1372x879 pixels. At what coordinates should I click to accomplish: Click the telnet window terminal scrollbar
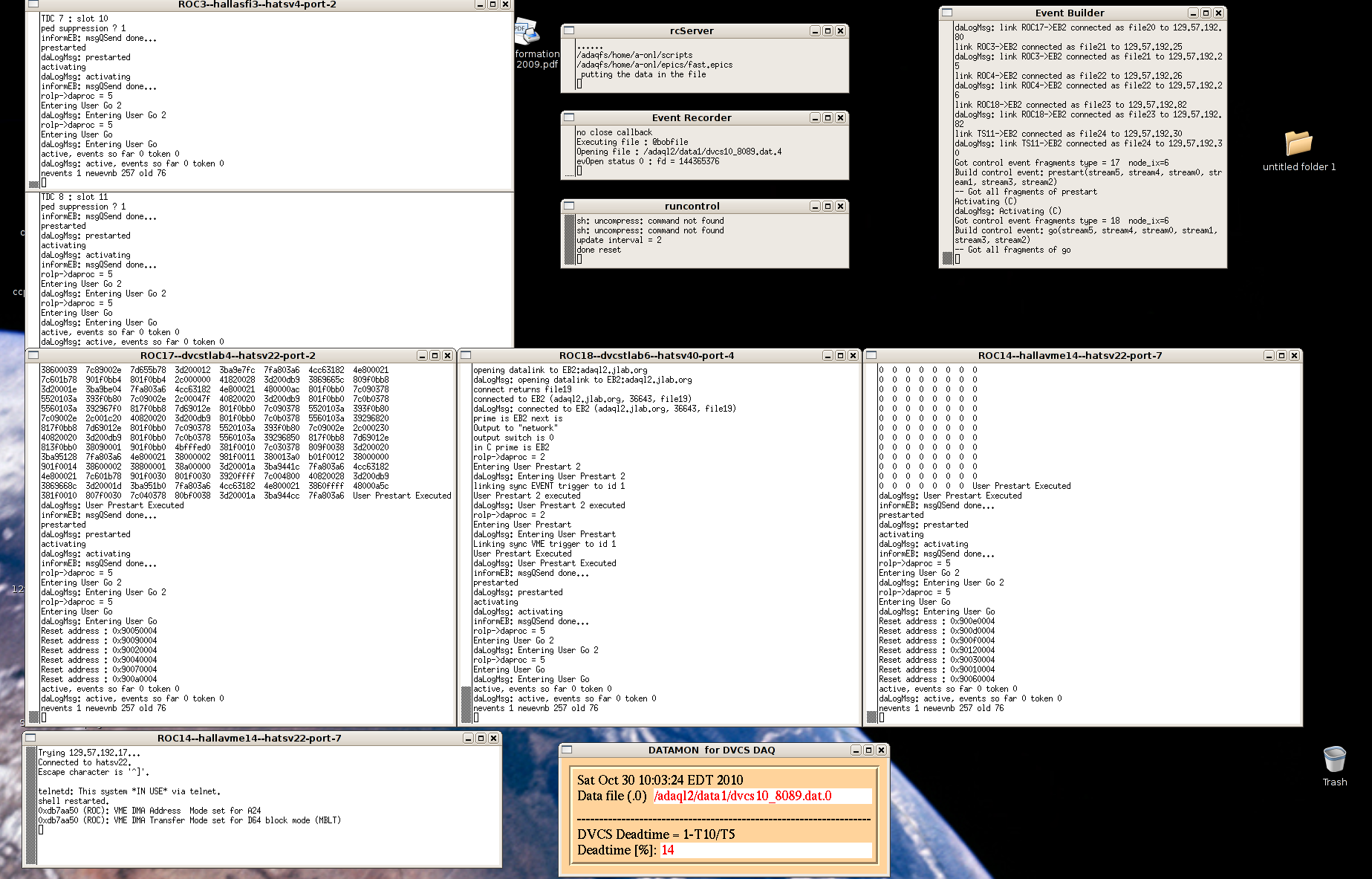31,805
